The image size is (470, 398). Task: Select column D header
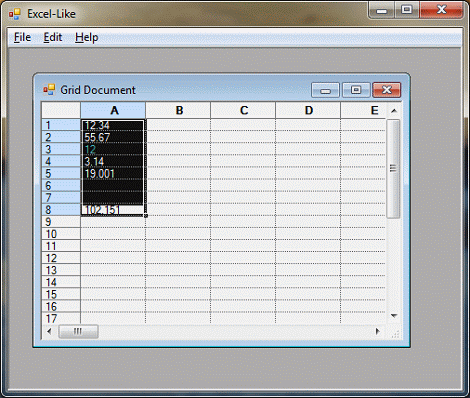308,110
